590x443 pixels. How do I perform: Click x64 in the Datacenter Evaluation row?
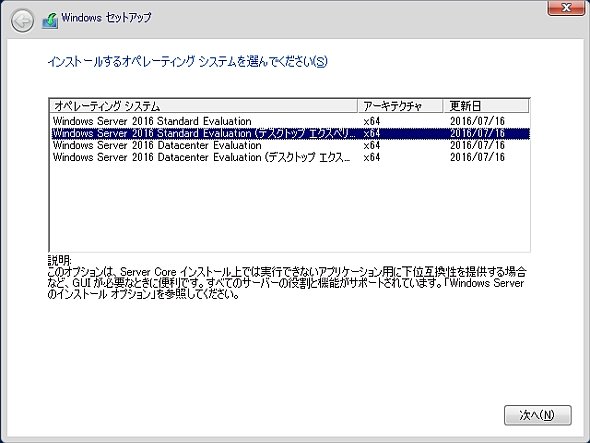pos(372,145)
